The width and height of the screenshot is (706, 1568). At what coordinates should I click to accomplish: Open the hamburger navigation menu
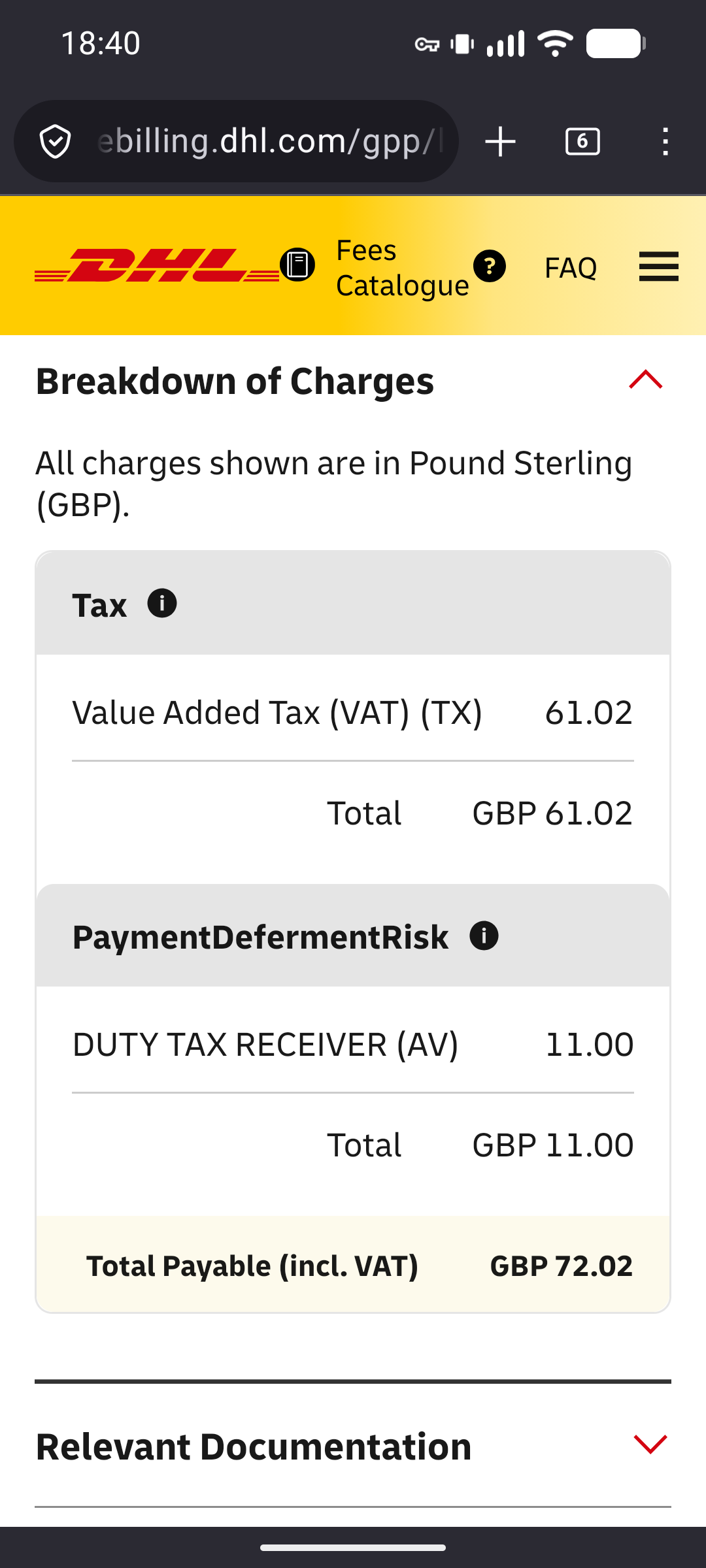click(658, 267)
